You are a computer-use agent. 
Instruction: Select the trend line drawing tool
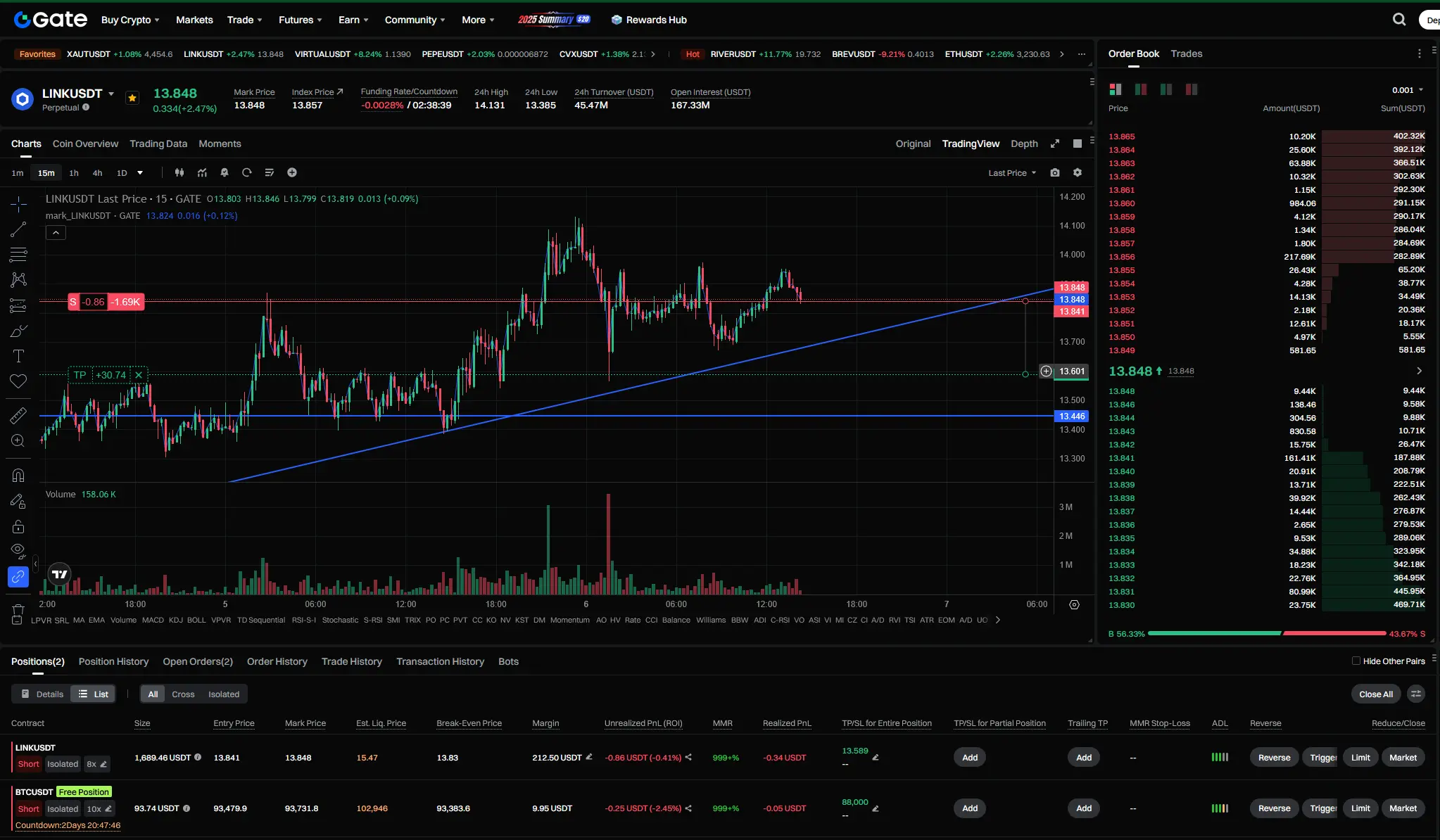[x=18, y=229]
